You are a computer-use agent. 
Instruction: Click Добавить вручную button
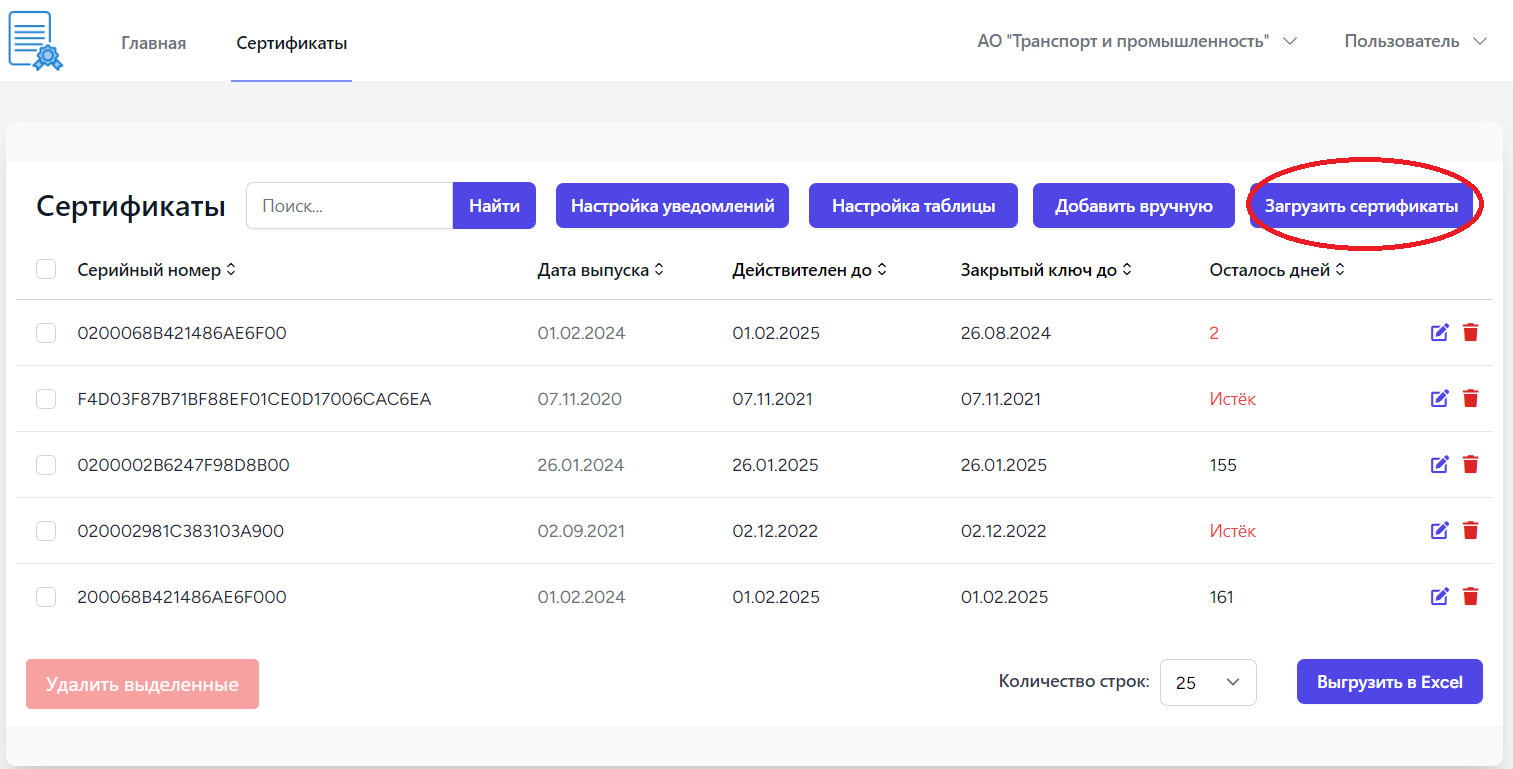point(1134,206)
